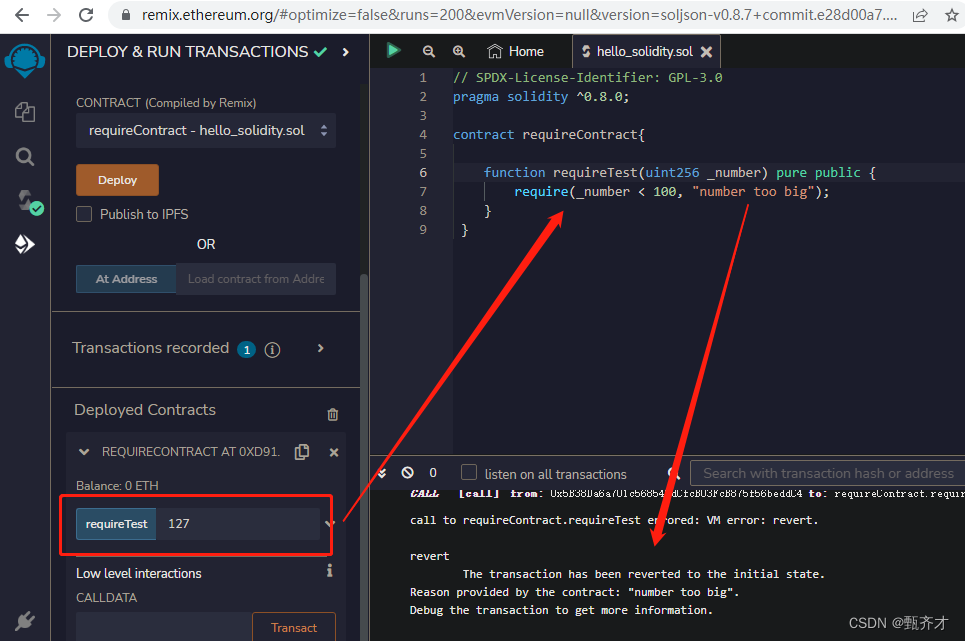Search with transaction hash or address field
The image size is (965, 641).
pyautogui.click(x=828, y=473)
